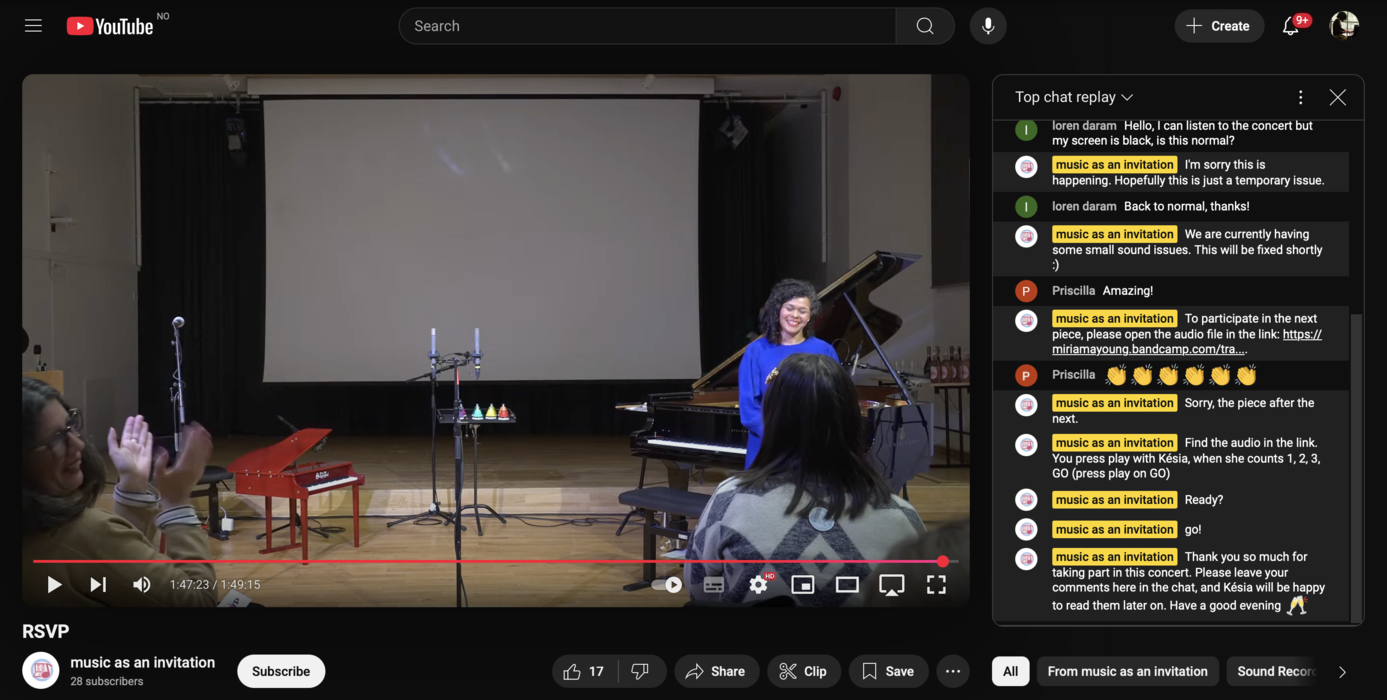Toggle the autoplay switch
Screen dimensions: 1387x700
(x=668, y=585)
